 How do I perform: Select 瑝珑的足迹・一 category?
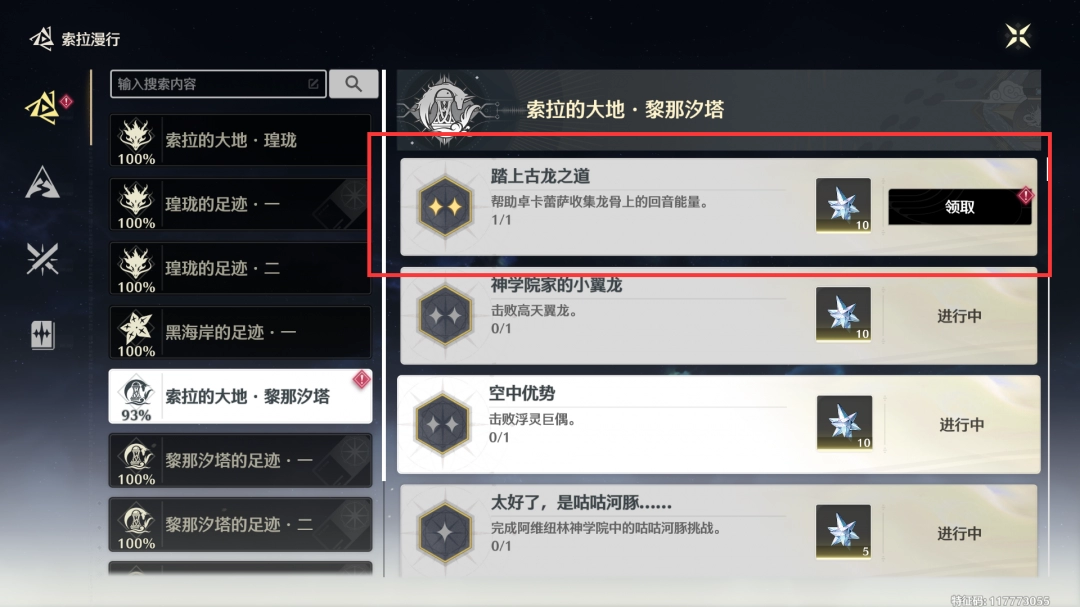coord(240,204)
